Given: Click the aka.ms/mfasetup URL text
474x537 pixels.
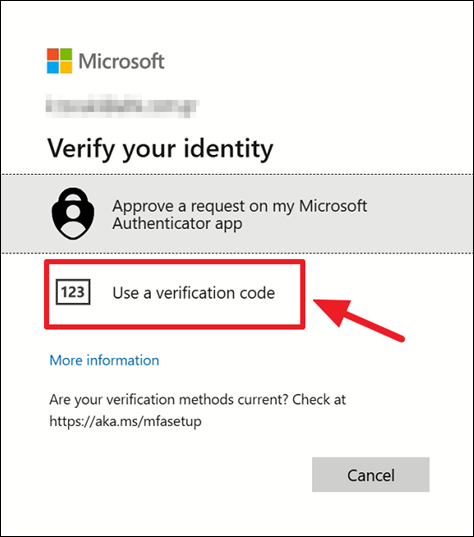Looking at the screenshot, I should point(126,421).
